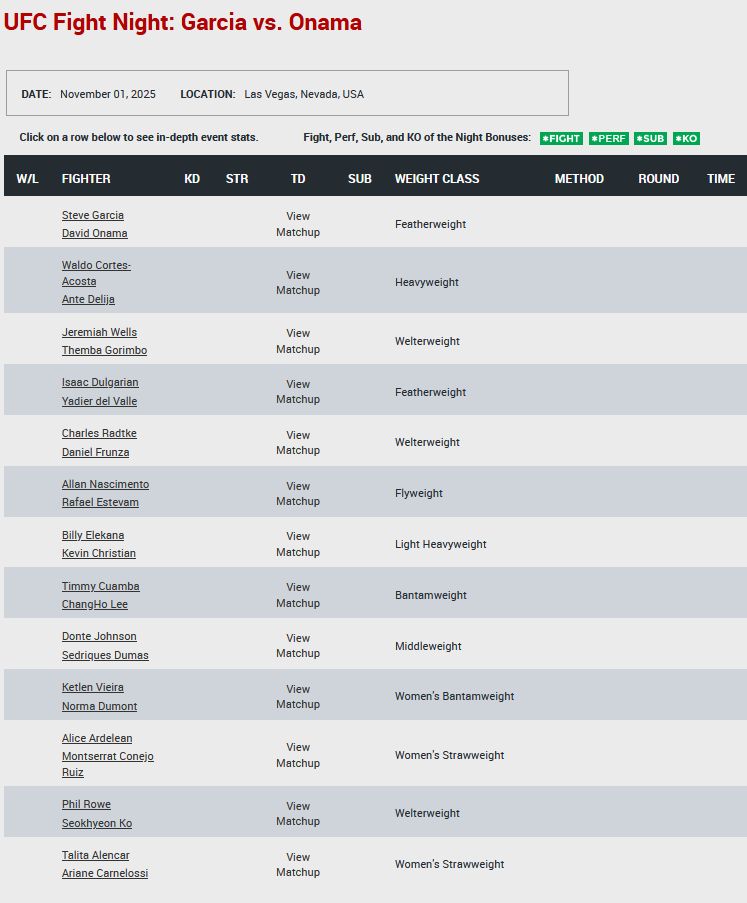View Matchup for Cuamba vs Lee

298,595
